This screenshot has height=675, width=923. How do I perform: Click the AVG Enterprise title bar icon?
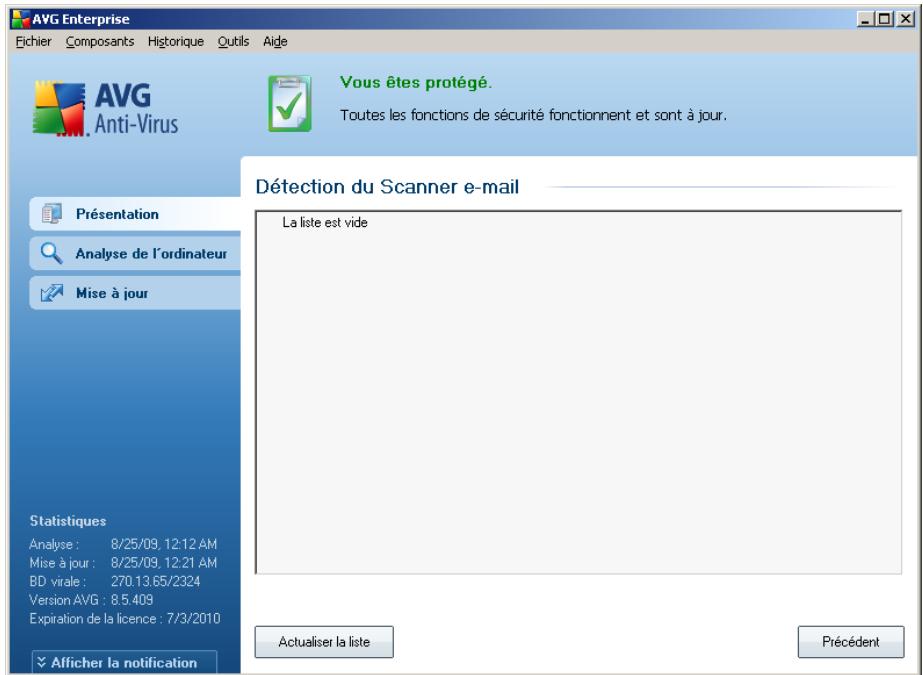[x=21, y=19]
